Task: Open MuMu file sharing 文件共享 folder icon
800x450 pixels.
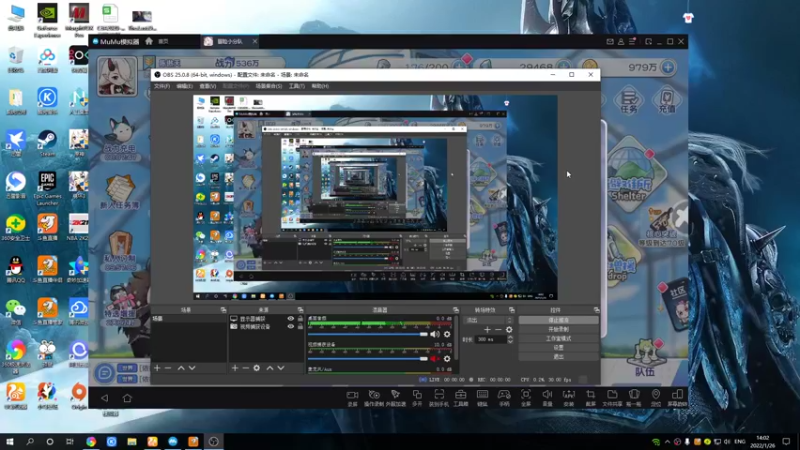Action: click(612, 398)
